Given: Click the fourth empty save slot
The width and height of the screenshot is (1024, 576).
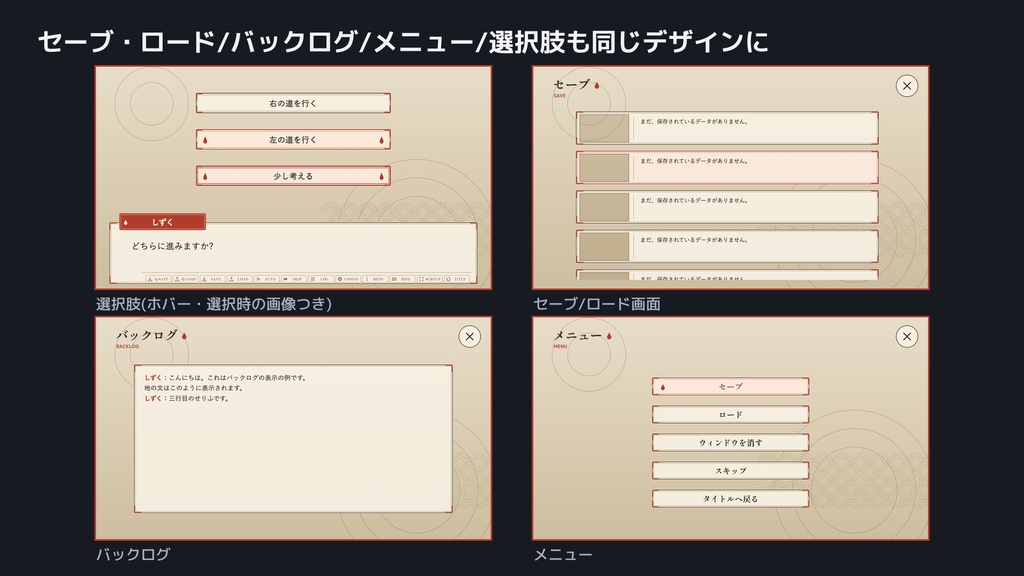Looking at the screenshot, I should (727, 247).
